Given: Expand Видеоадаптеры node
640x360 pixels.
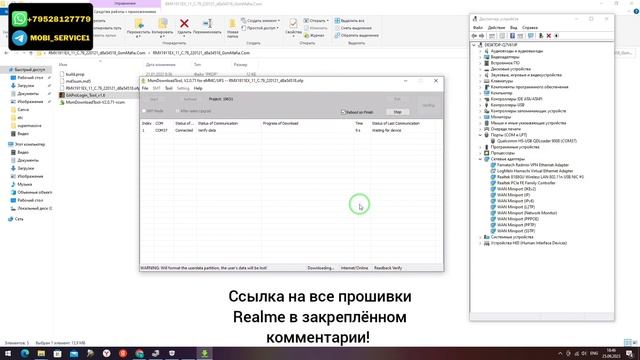Looking at the screenshot, I should pyautogui.click(x=480, y=57).
